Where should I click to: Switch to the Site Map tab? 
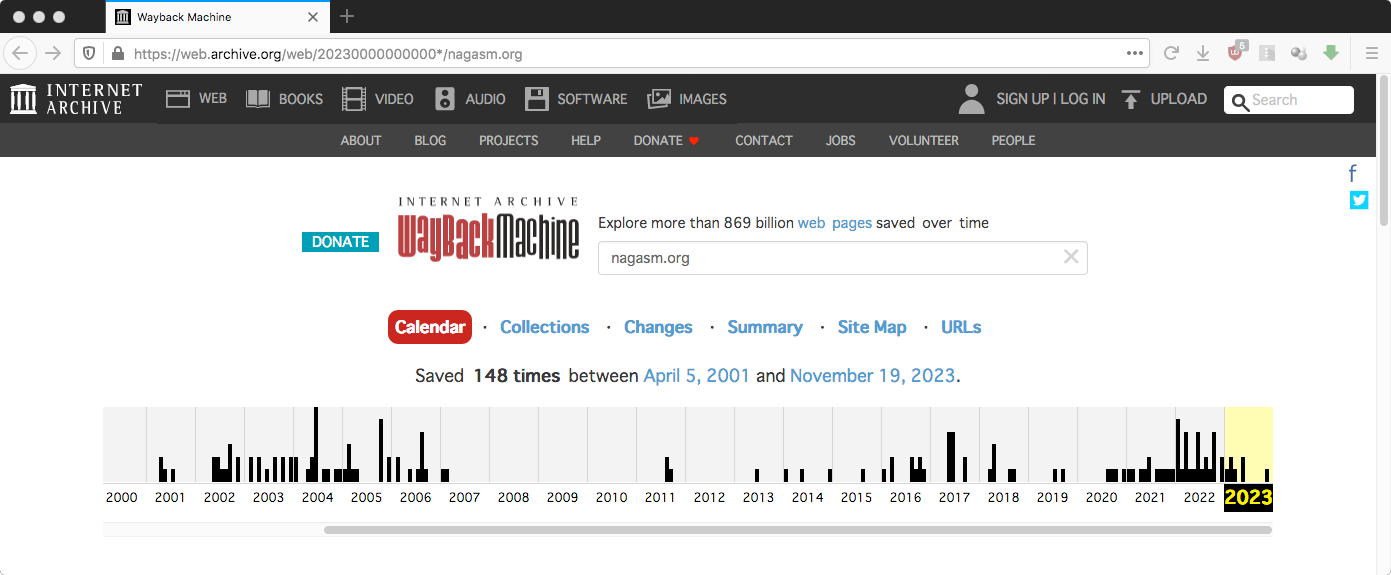click(x=872, y=327)
